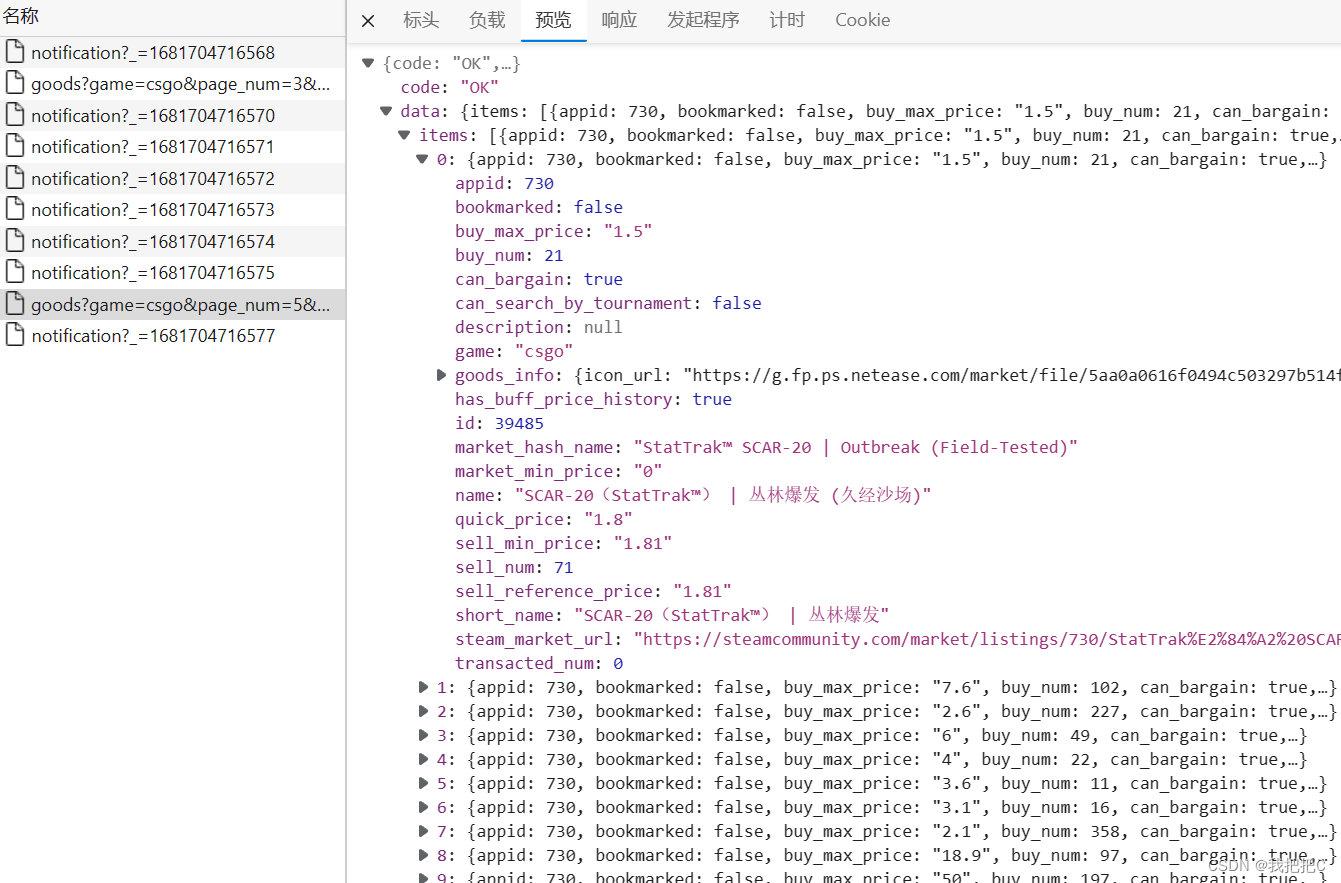Screen dimensions: 1341x883
Task: Click the description: null property
Action: point(539,327)
